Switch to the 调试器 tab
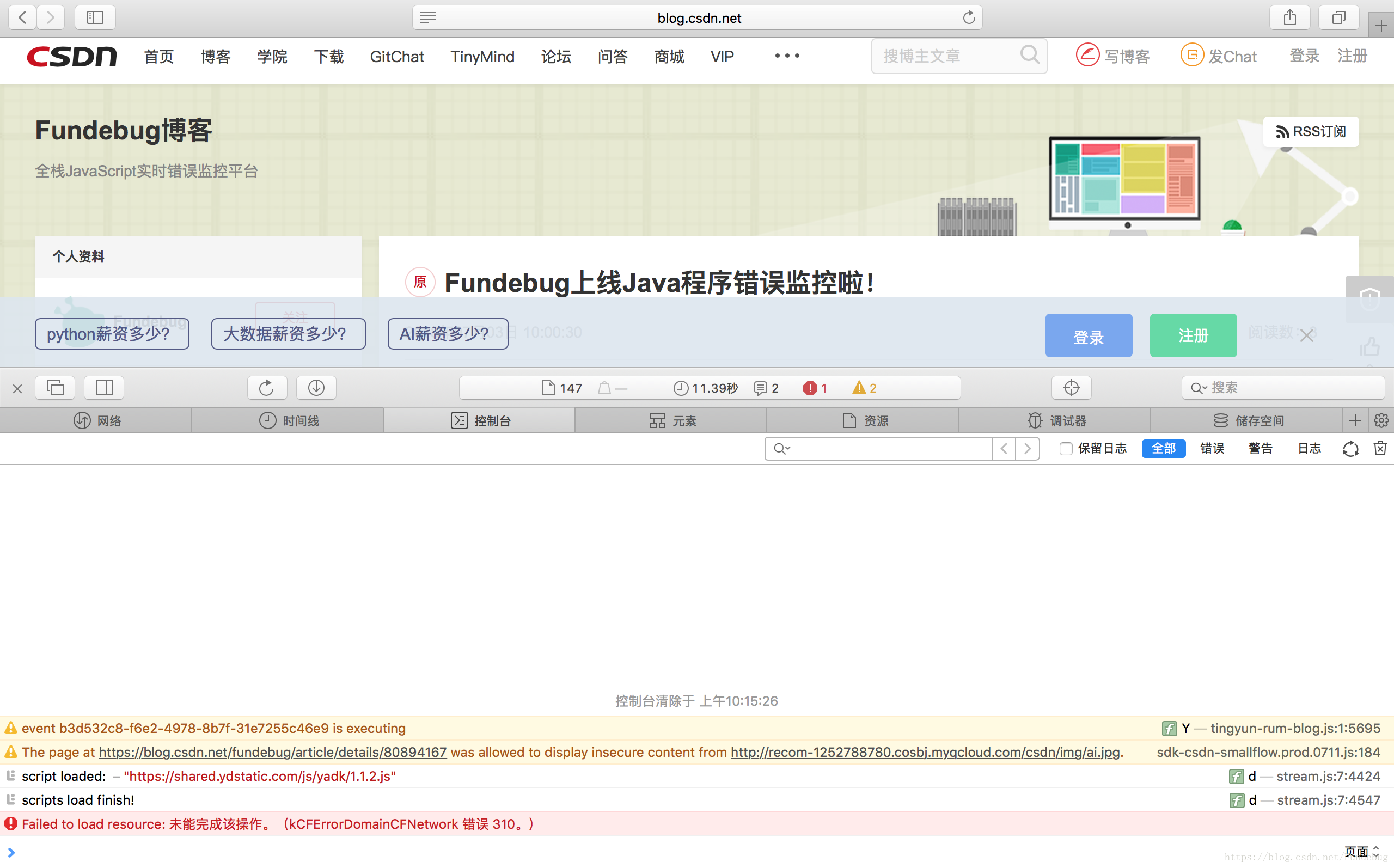This screenshot has width=1394, height=868. coord(1054,421)
